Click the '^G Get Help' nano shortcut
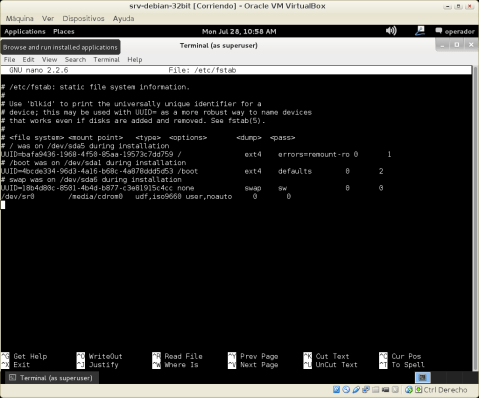This screenshot has width=479, height=398. pyautogui.click(x=24, y=356)
